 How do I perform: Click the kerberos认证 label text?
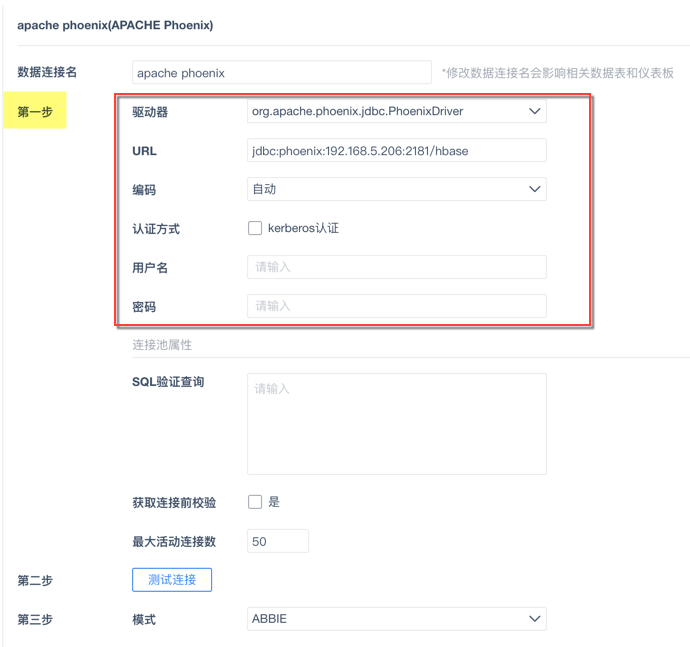coord(303,228)
